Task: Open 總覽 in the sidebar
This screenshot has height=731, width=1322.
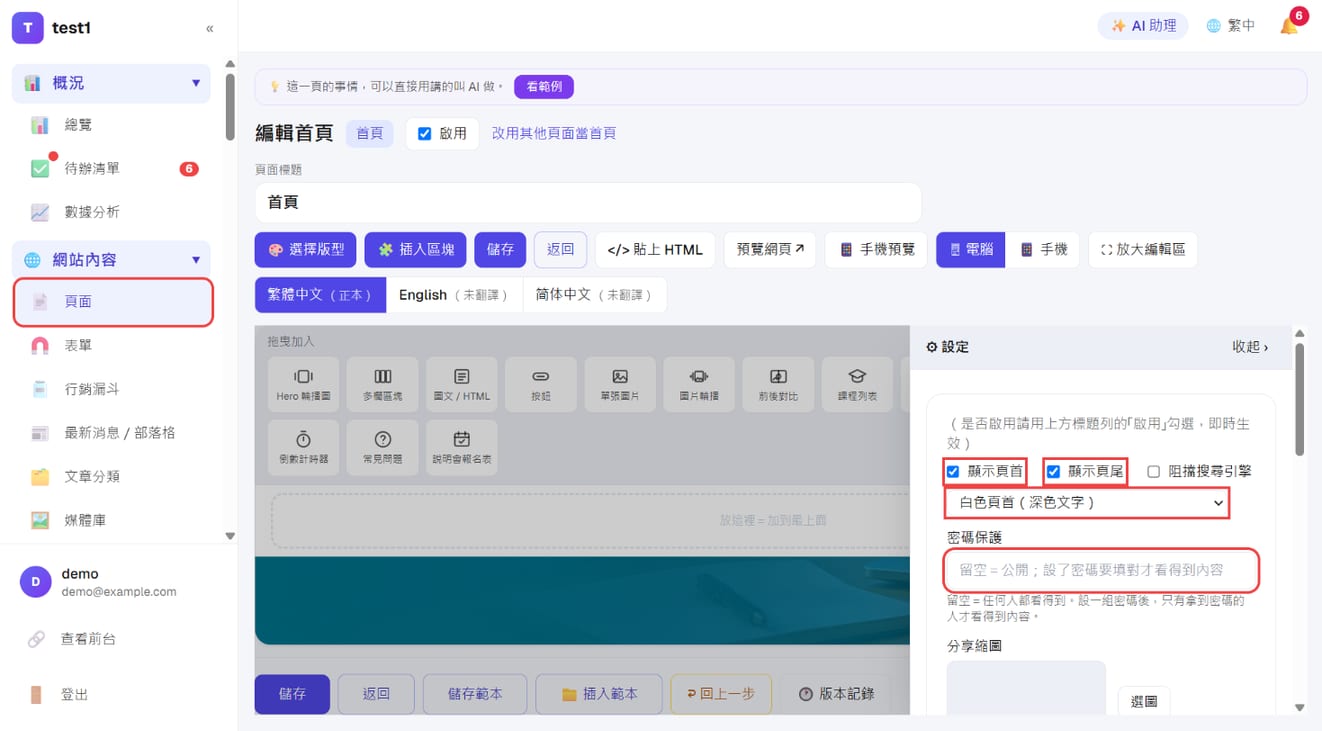Action: coord(113,125)
